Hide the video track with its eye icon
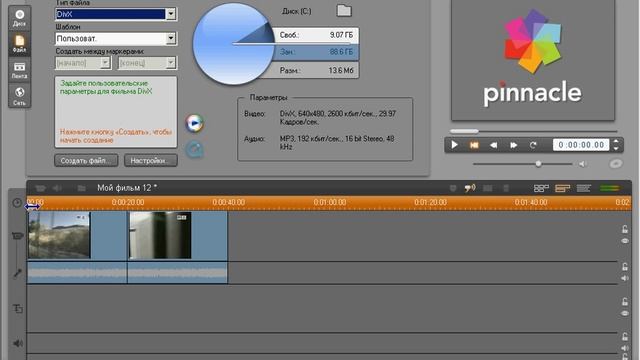This screenshot has height=360, width=640. [x=625, y=241]
